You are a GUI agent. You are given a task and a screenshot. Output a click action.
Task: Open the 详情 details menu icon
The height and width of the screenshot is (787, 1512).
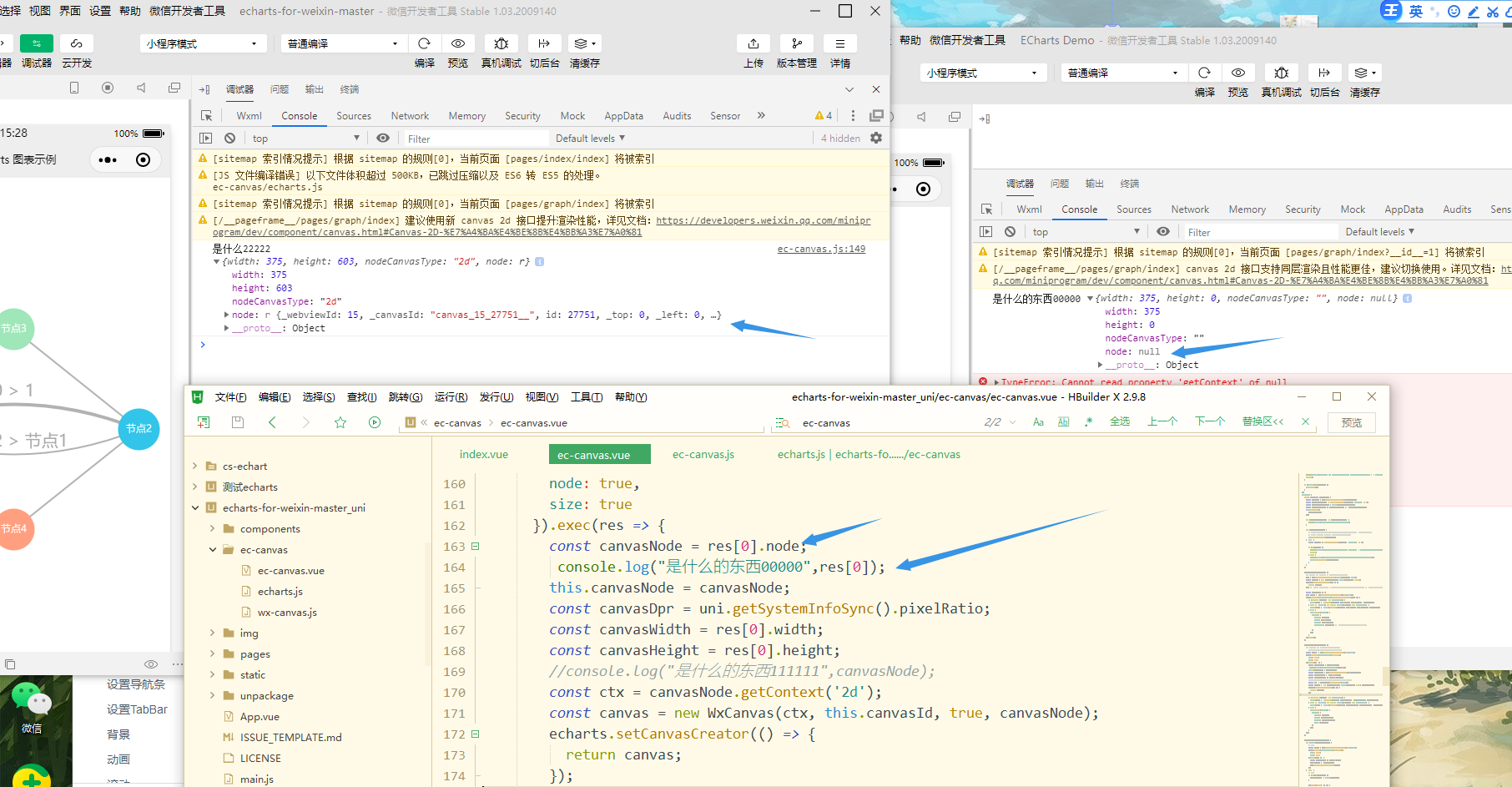(839, 43)
